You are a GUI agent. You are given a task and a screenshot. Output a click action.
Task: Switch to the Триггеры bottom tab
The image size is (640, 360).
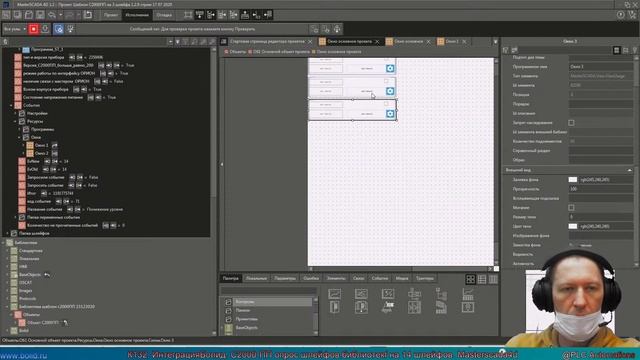point(424,278)
